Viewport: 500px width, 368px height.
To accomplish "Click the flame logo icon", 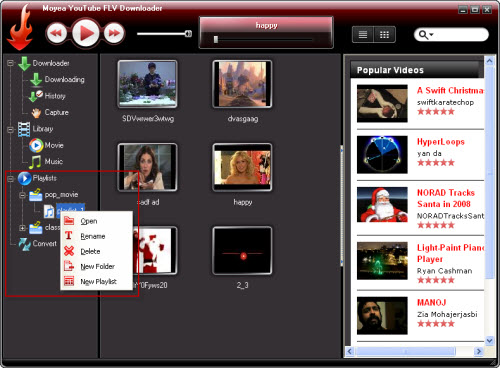I will 21,28.
